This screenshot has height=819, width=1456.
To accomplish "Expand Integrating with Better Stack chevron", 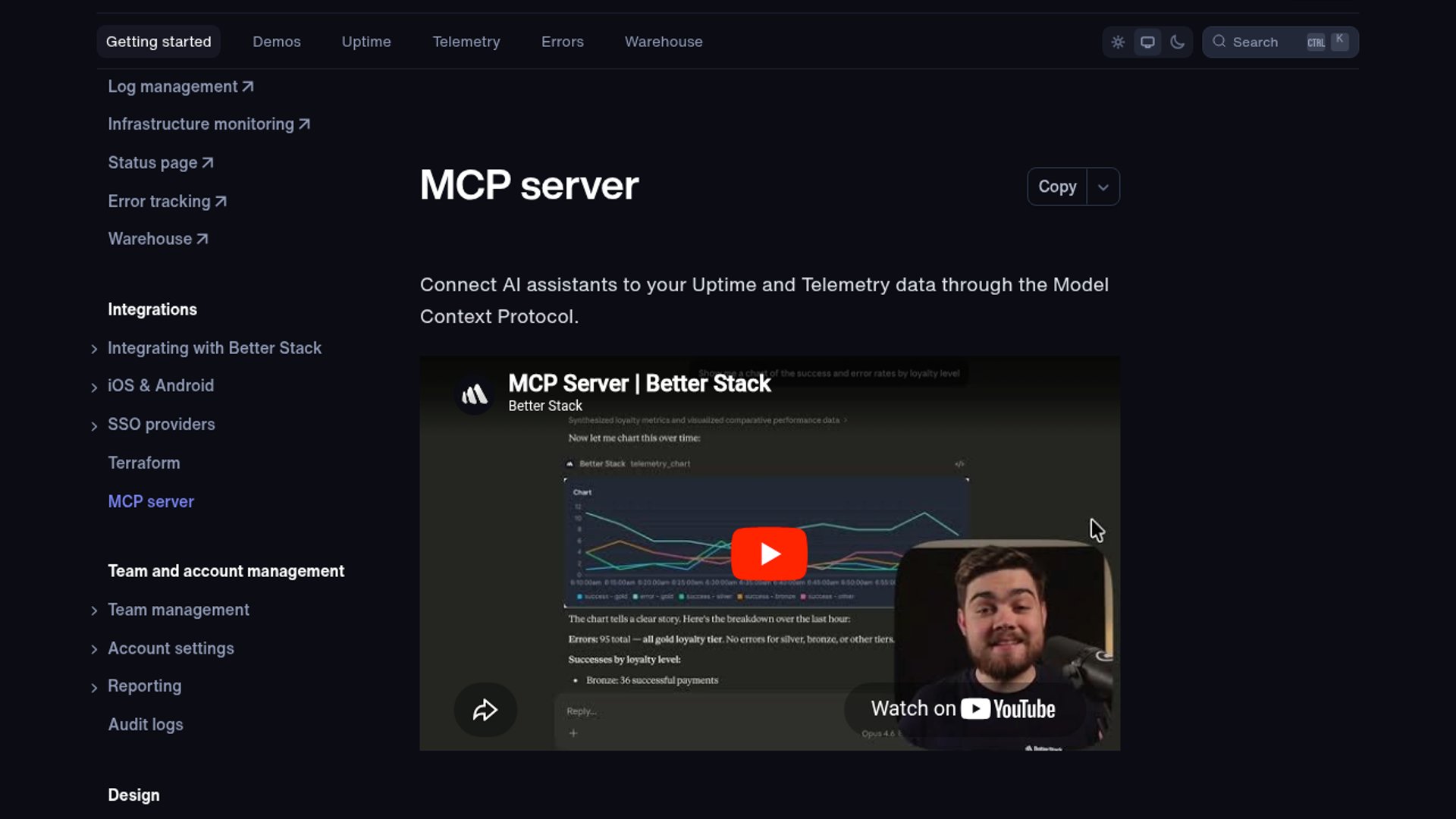I will [x=94, y=349].
